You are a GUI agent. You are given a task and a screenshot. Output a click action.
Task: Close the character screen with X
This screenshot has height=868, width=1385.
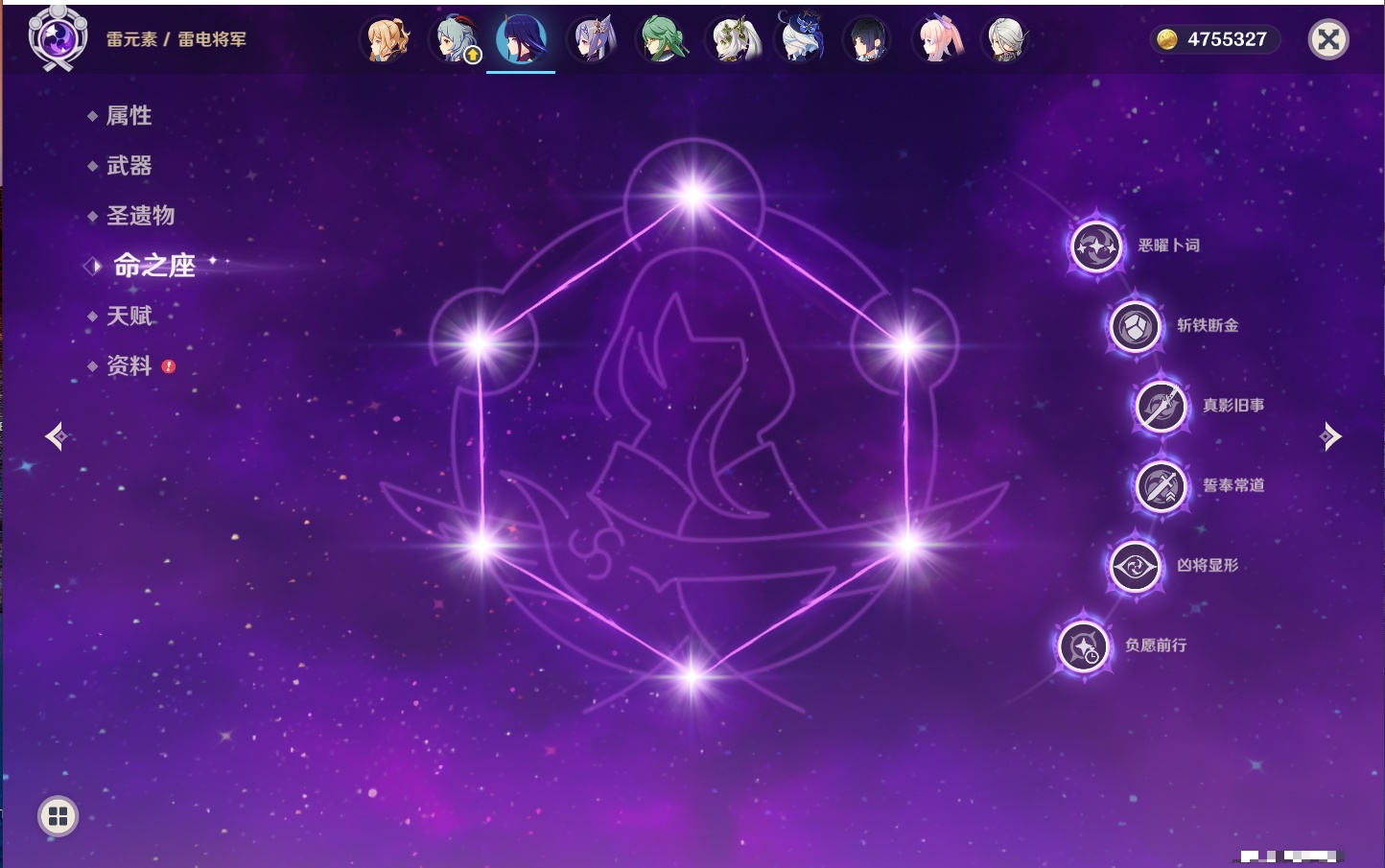(1328, 39)
